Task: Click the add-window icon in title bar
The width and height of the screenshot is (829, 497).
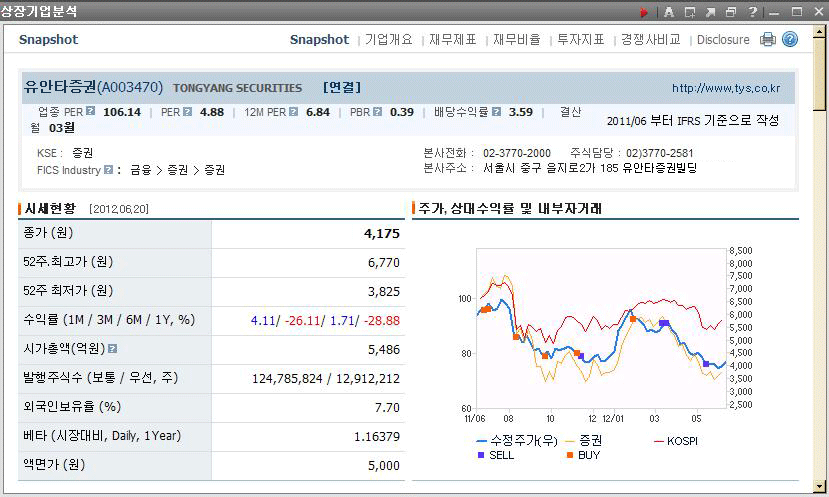Action: [689, 12]
